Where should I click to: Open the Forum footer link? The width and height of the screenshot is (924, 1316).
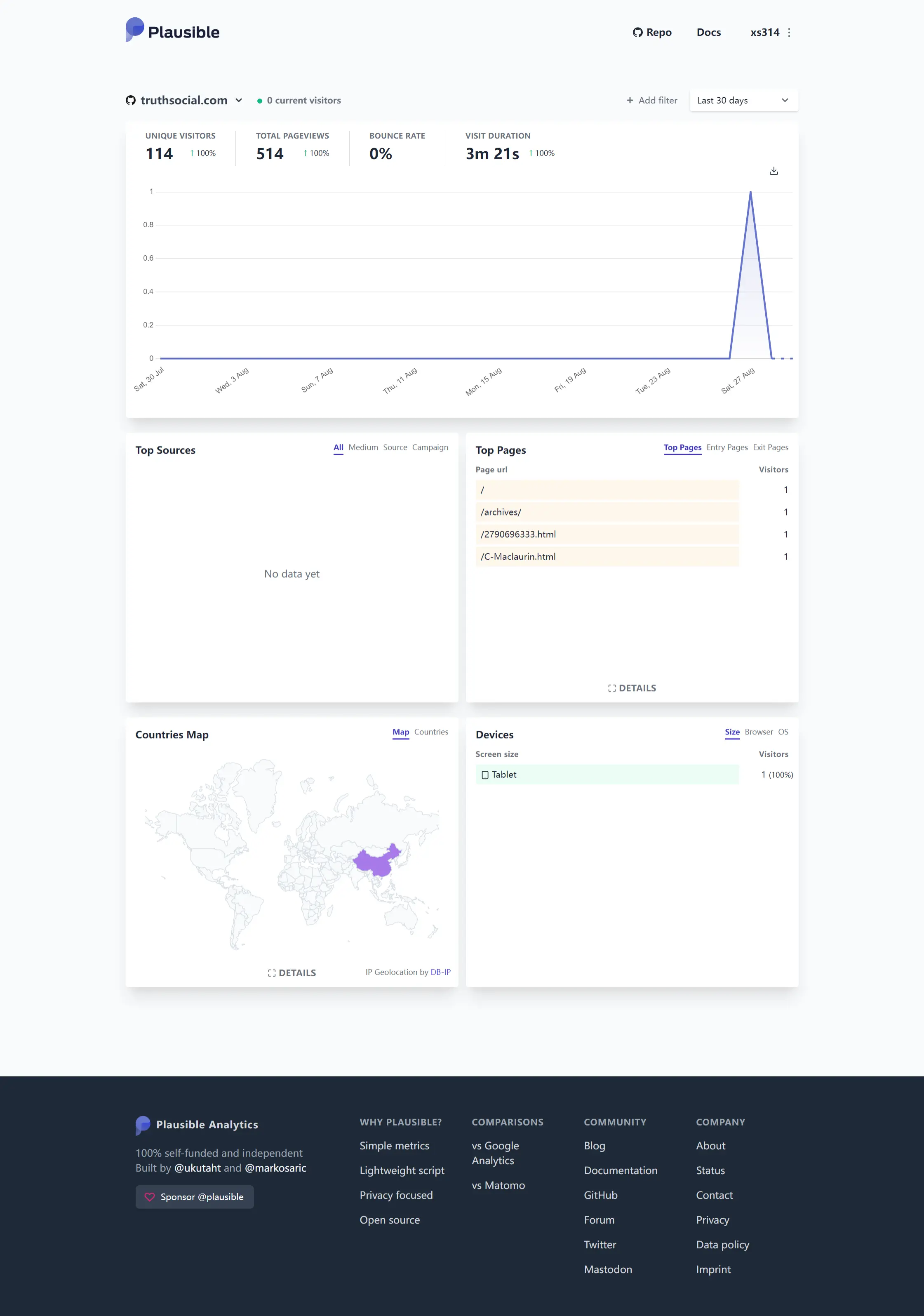599,1220
